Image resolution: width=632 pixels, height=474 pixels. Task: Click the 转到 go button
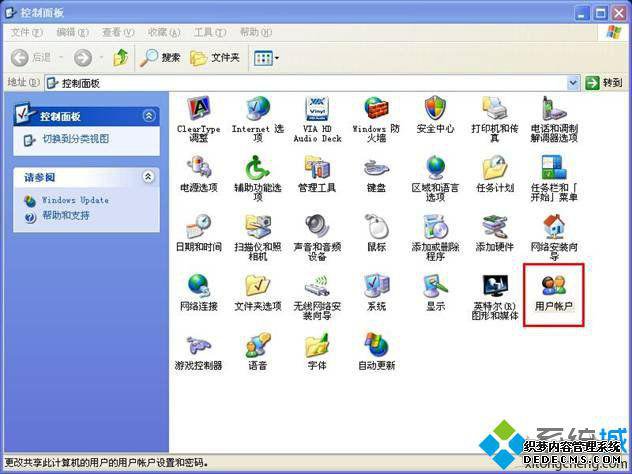[x=604, y=83]
